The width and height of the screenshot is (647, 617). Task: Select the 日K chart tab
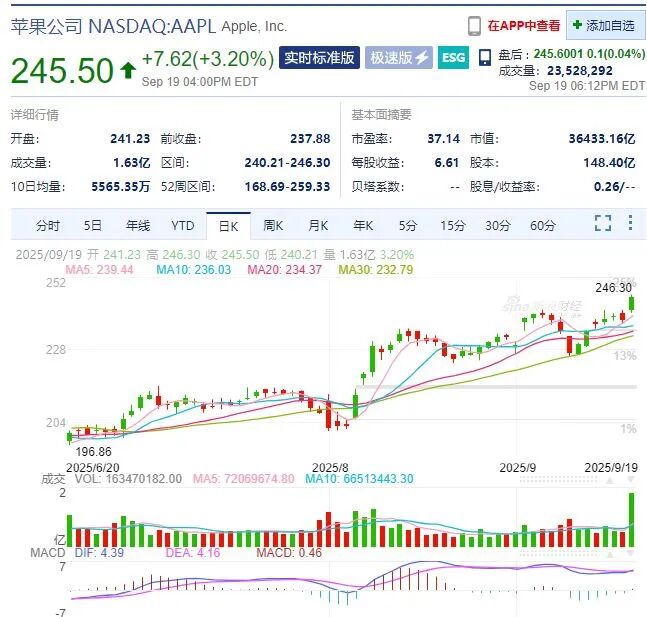[x=229, y=226]
